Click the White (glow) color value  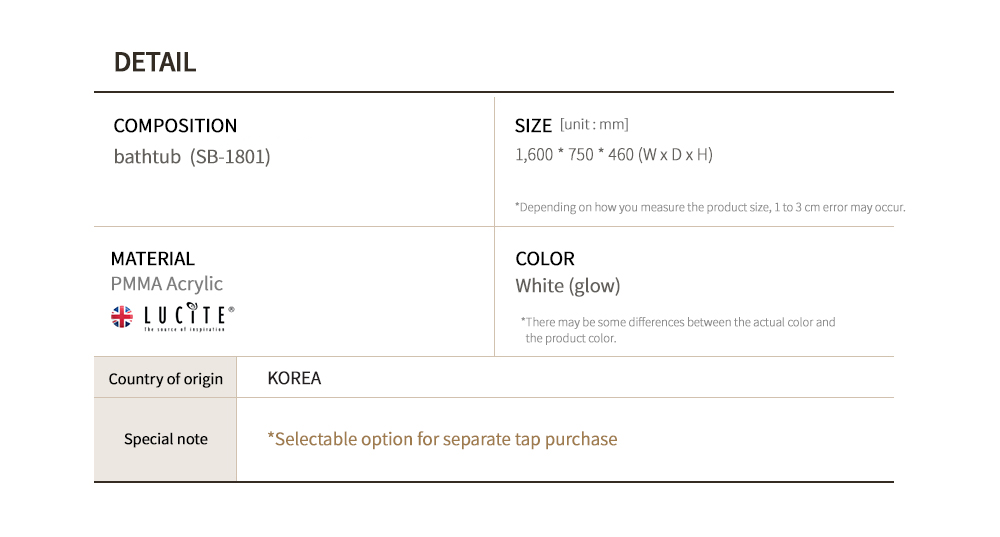(x=568, y=286)
